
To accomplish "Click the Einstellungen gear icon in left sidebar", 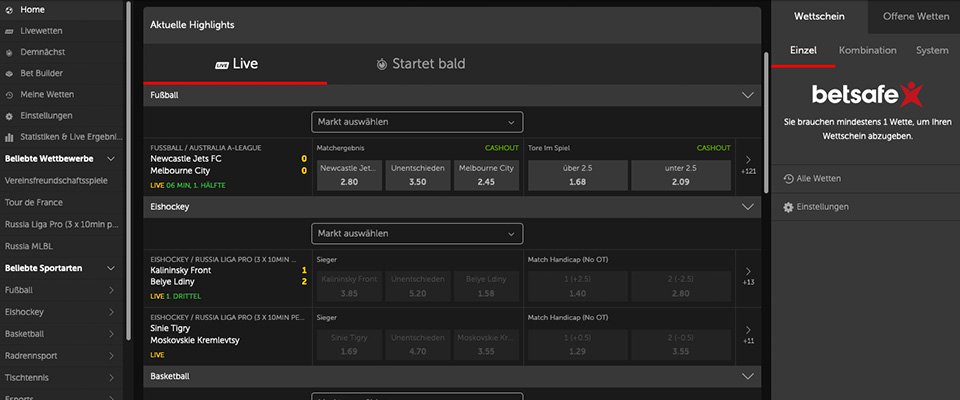I will pos(9,116).
